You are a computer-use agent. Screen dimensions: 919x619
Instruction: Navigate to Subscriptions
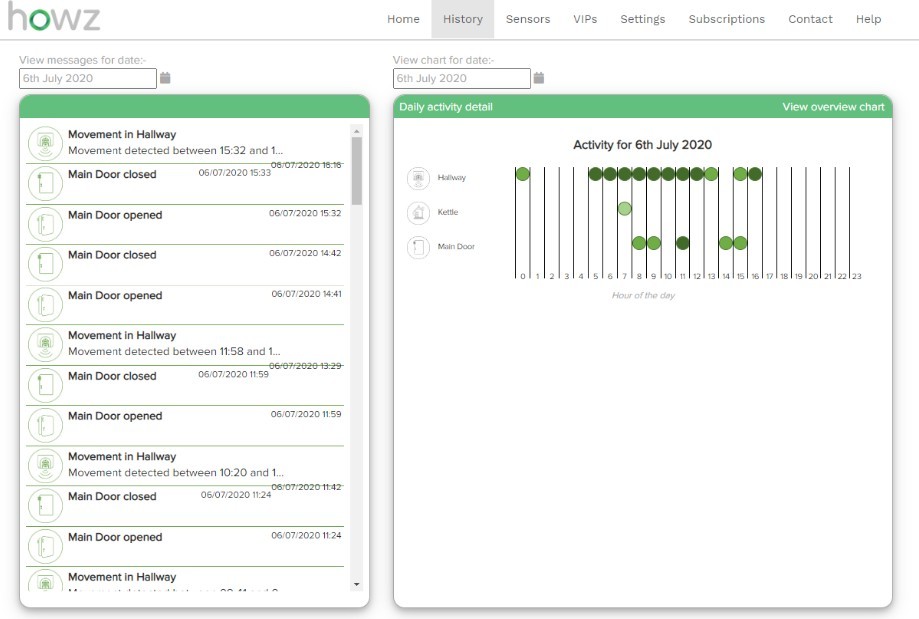click(x=726, y=19)
